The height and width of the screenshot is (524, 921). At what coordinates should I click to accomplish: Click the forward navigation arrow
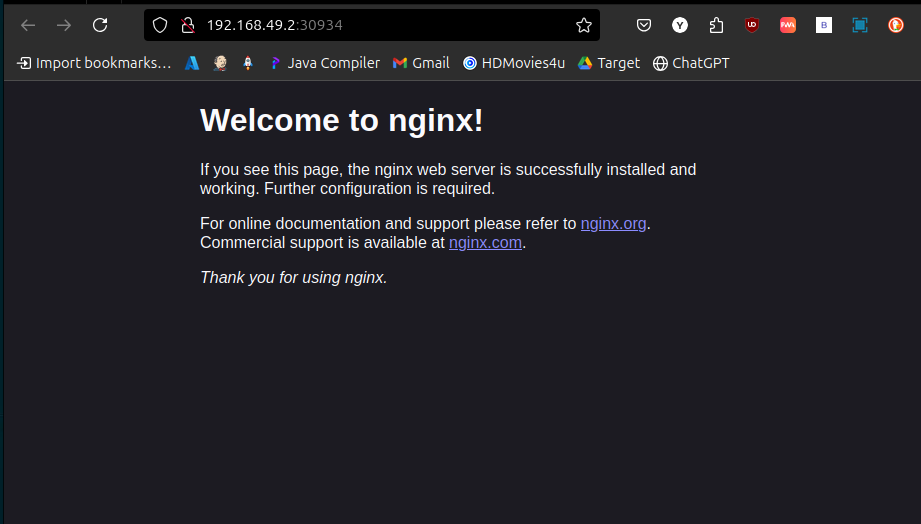click(x=64, y=25)
